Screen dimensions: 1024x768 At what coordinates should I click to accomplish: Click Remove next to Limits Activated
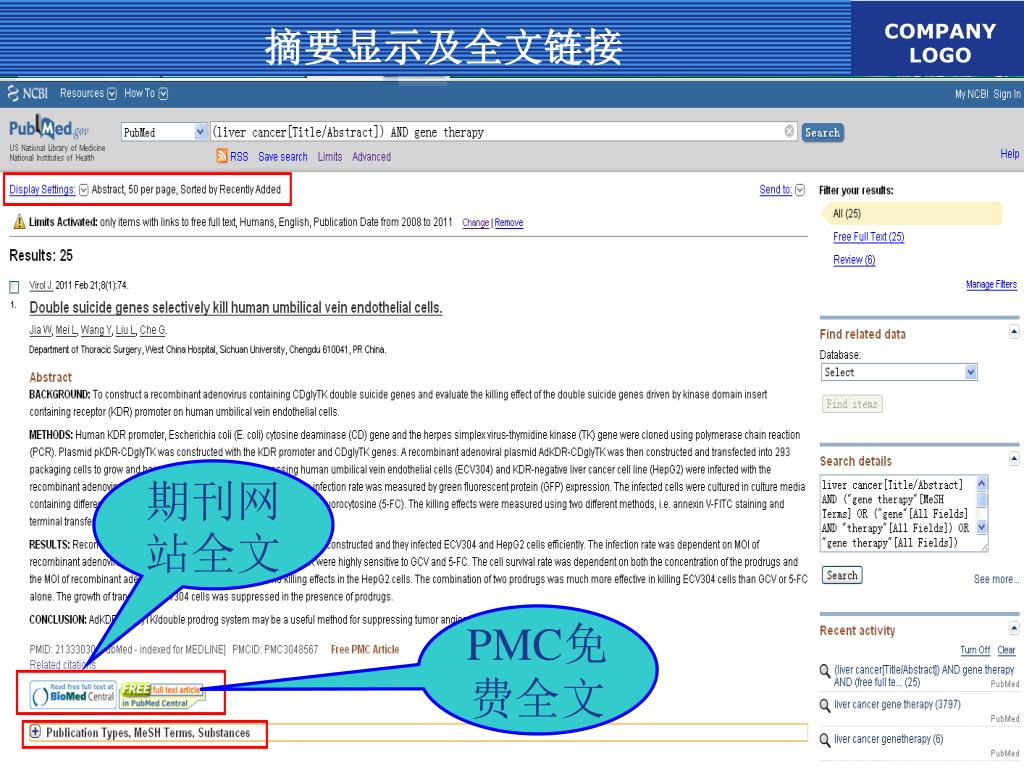[x=509, y=223]
